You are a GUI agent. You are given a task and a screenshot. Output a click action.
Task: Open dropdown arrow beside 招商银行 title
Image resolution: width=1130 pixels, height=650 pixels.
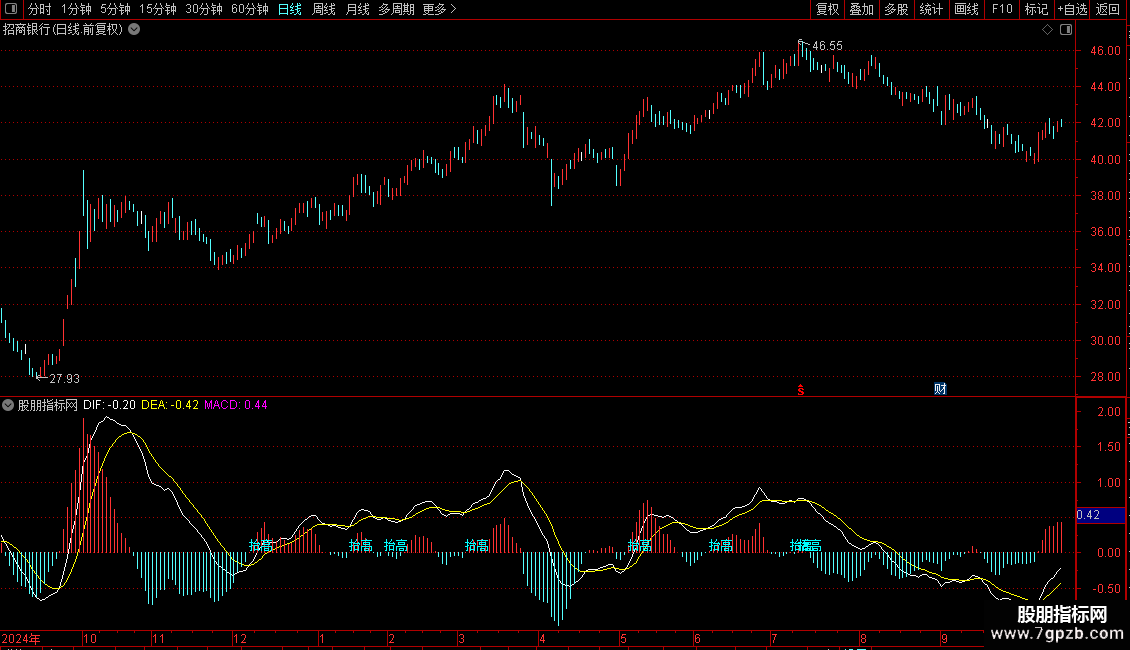(134, 30)
